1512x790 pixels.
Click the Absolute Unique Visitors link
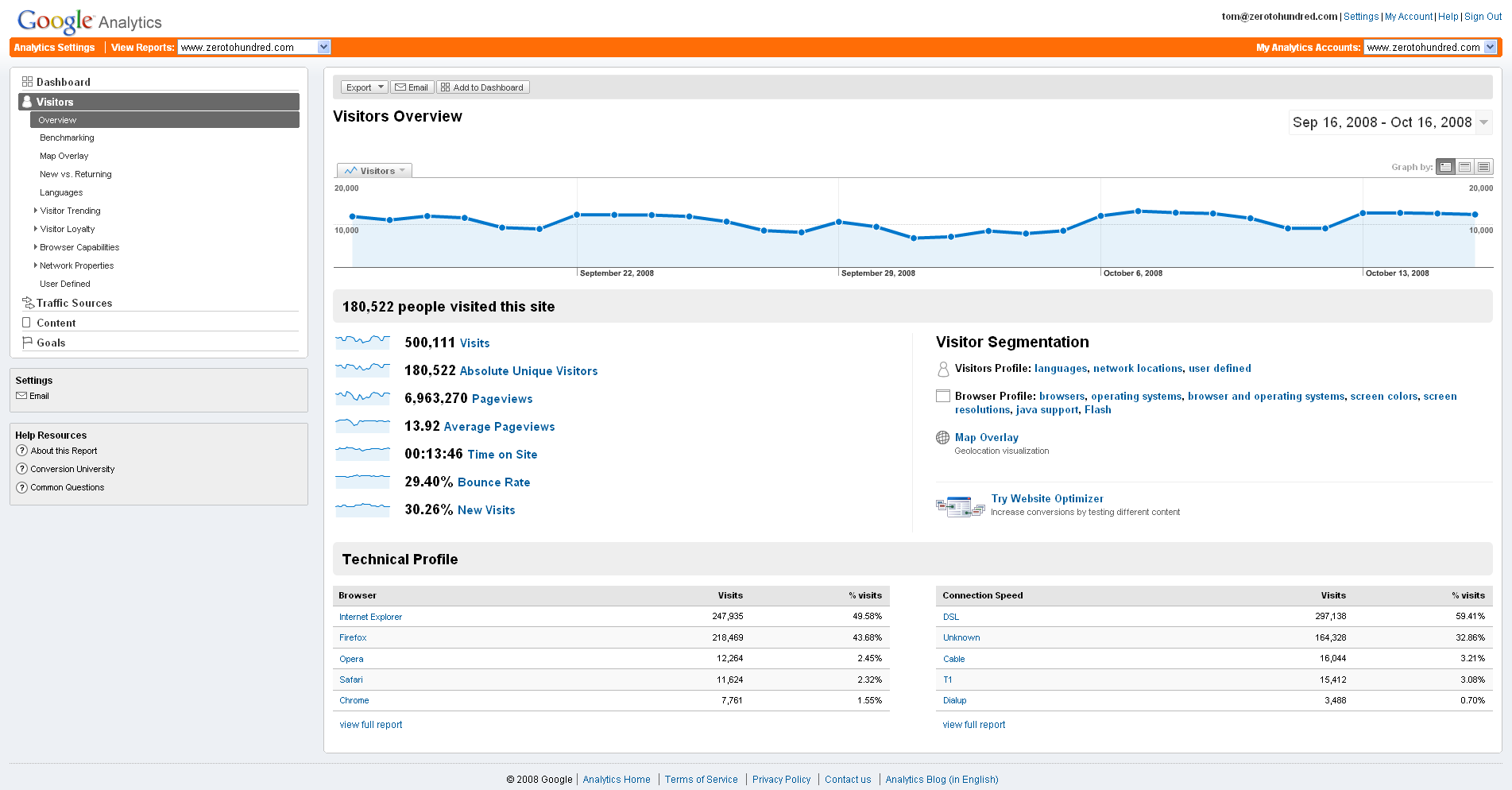528,371
